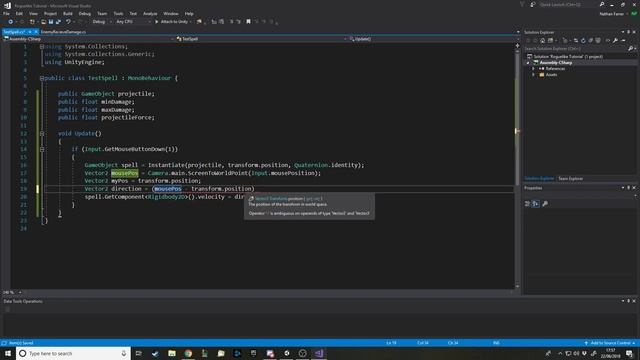Pin the TestSpell.cs tab

pos(30,32)
